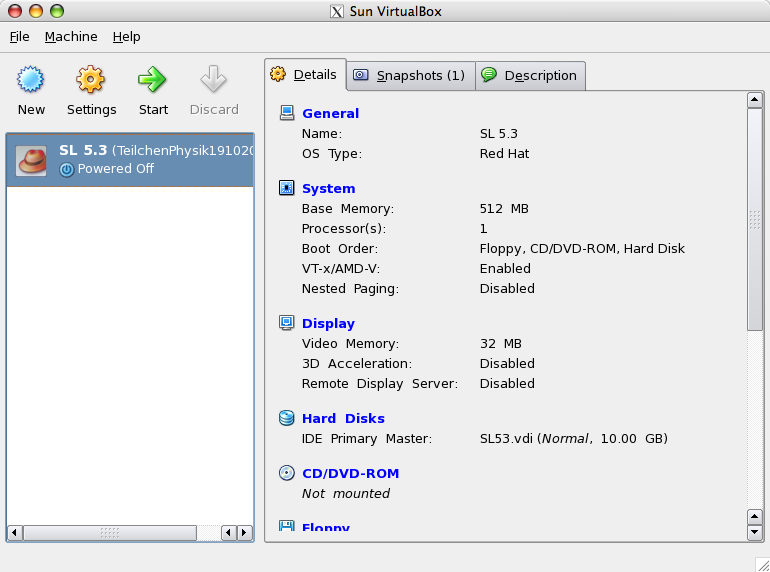This screenshot has width=770, height=572.
Task: Open the Machine menu
Action: [71, 37]
